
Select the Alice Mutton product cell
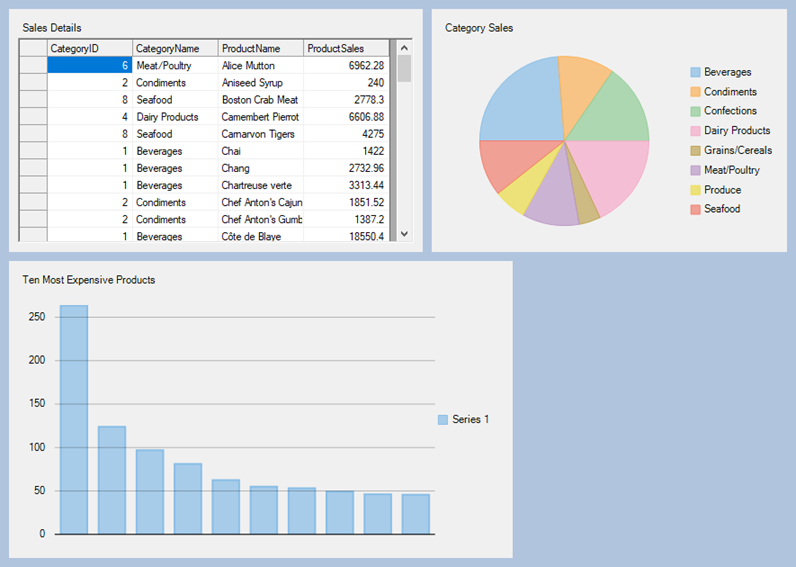(260, 65)
